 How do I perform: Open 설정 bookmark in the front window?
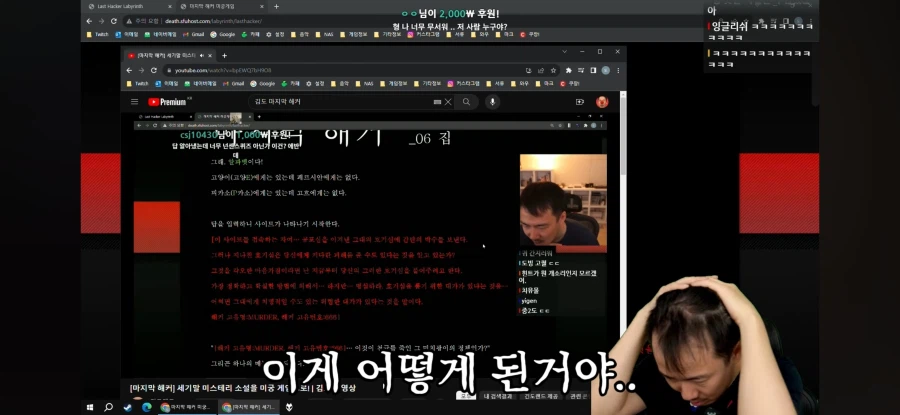click(315, 83)
